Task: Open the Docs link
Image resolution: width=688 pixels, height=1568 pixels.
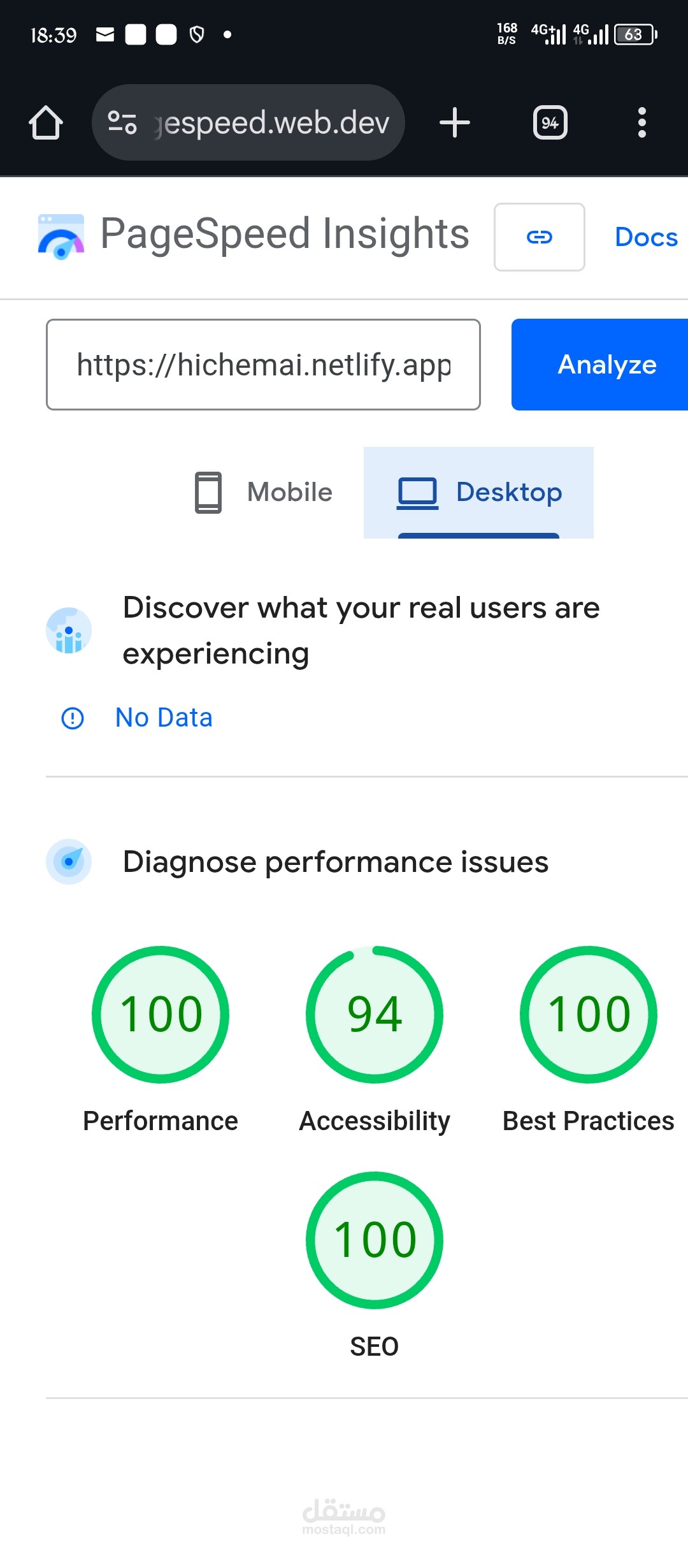Action: 646,237
